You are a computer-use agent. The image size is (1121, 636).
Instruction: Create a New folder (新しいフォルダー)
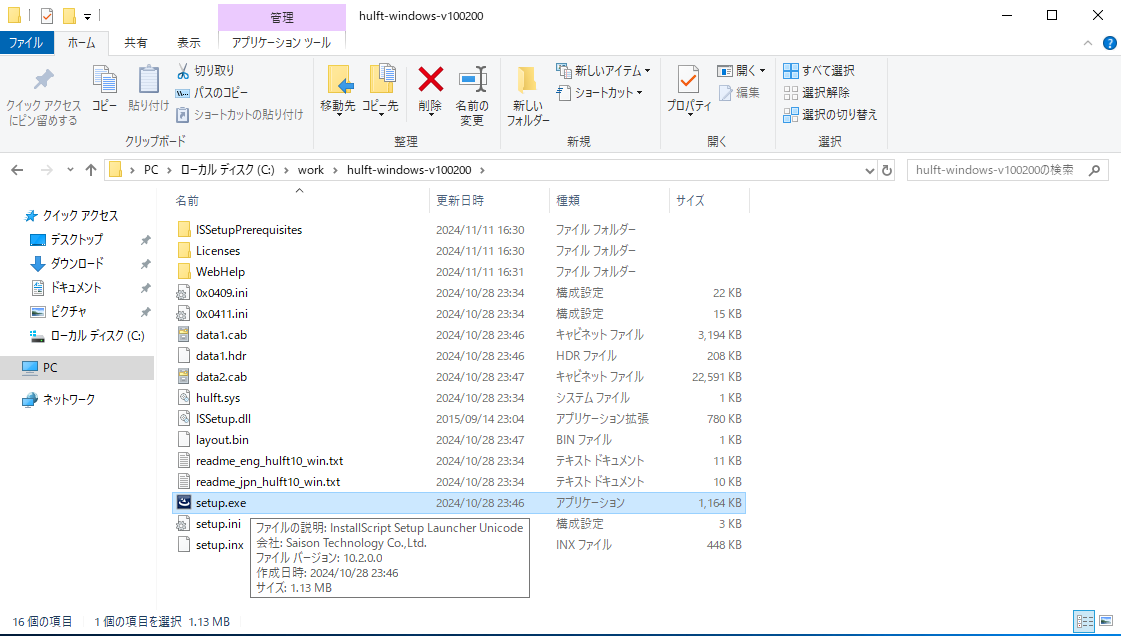point(528,96)
